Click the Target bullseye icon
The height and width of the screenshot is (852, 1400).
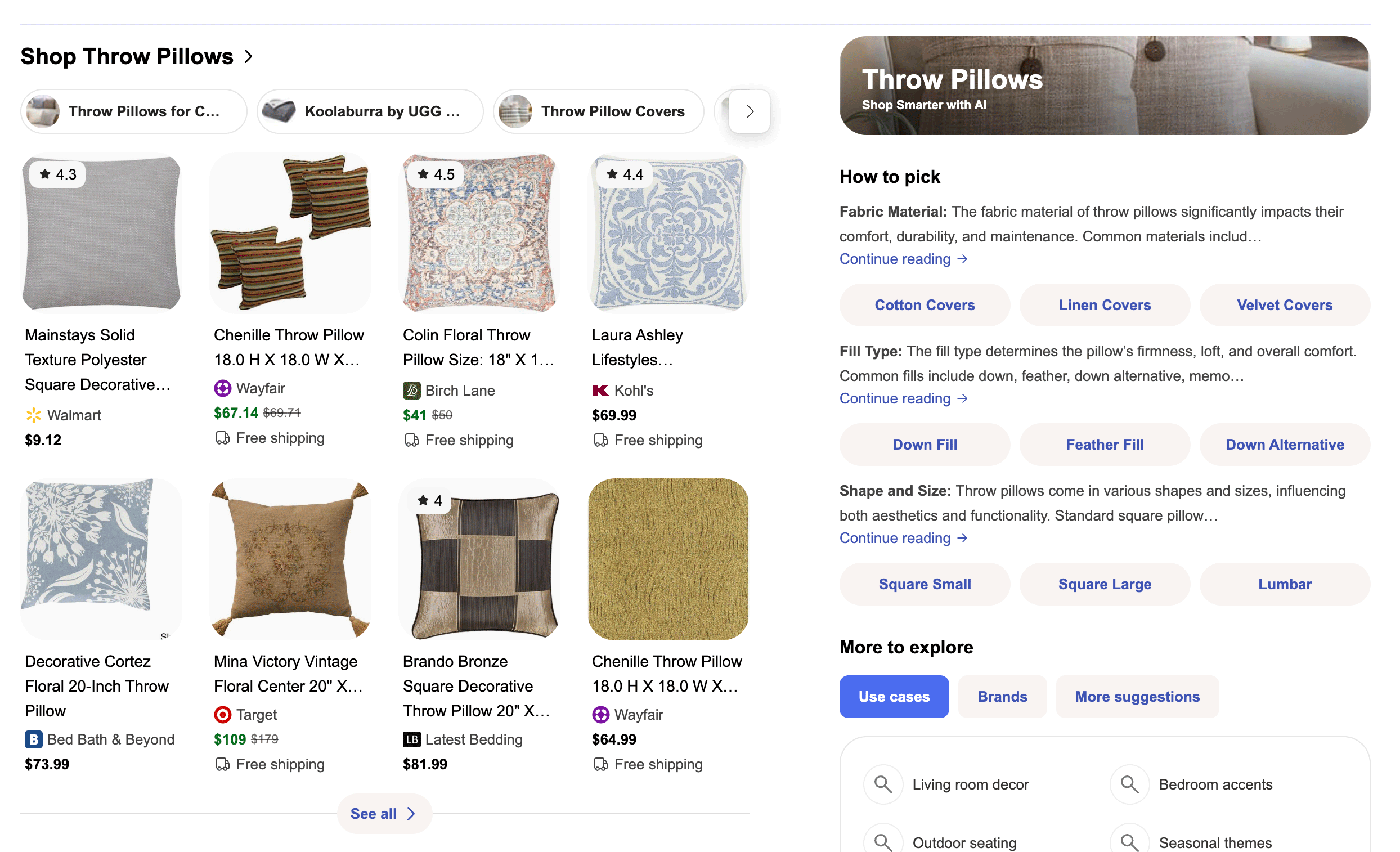(223, 715)
